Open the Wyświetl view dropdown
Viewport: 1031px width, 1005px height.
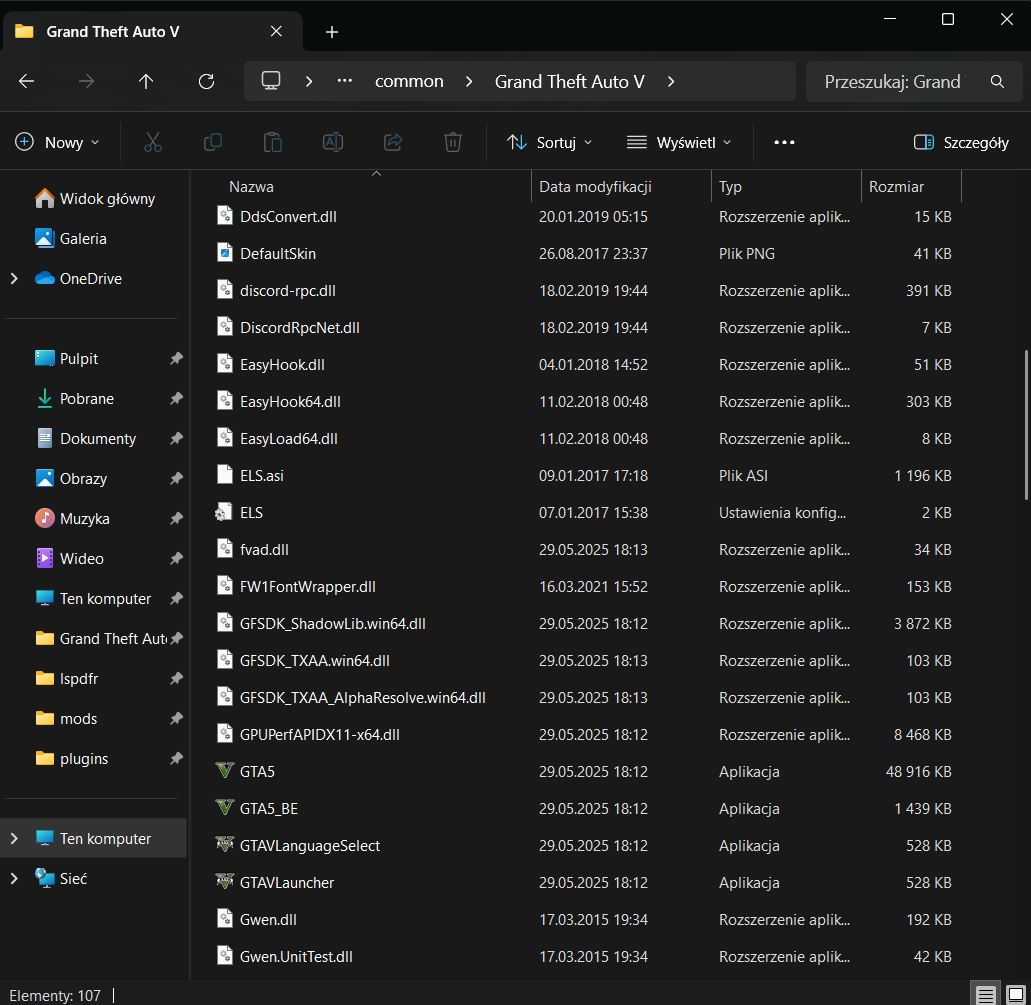coord(678,142)
